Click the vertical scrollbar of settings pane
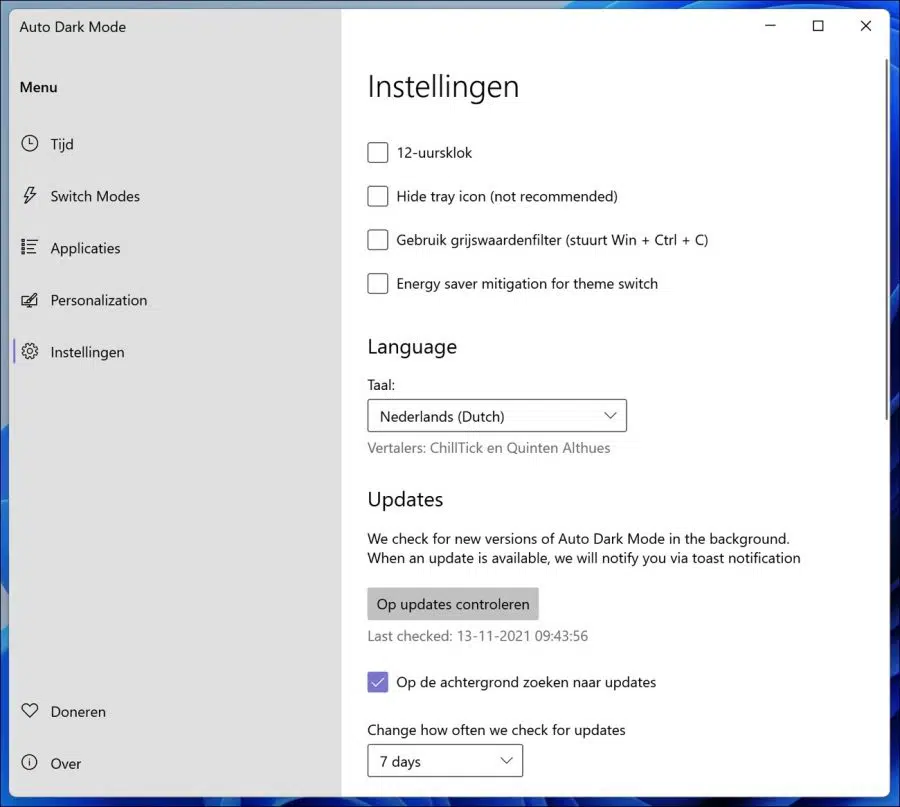Screen dimensions: 900x807 887,238
